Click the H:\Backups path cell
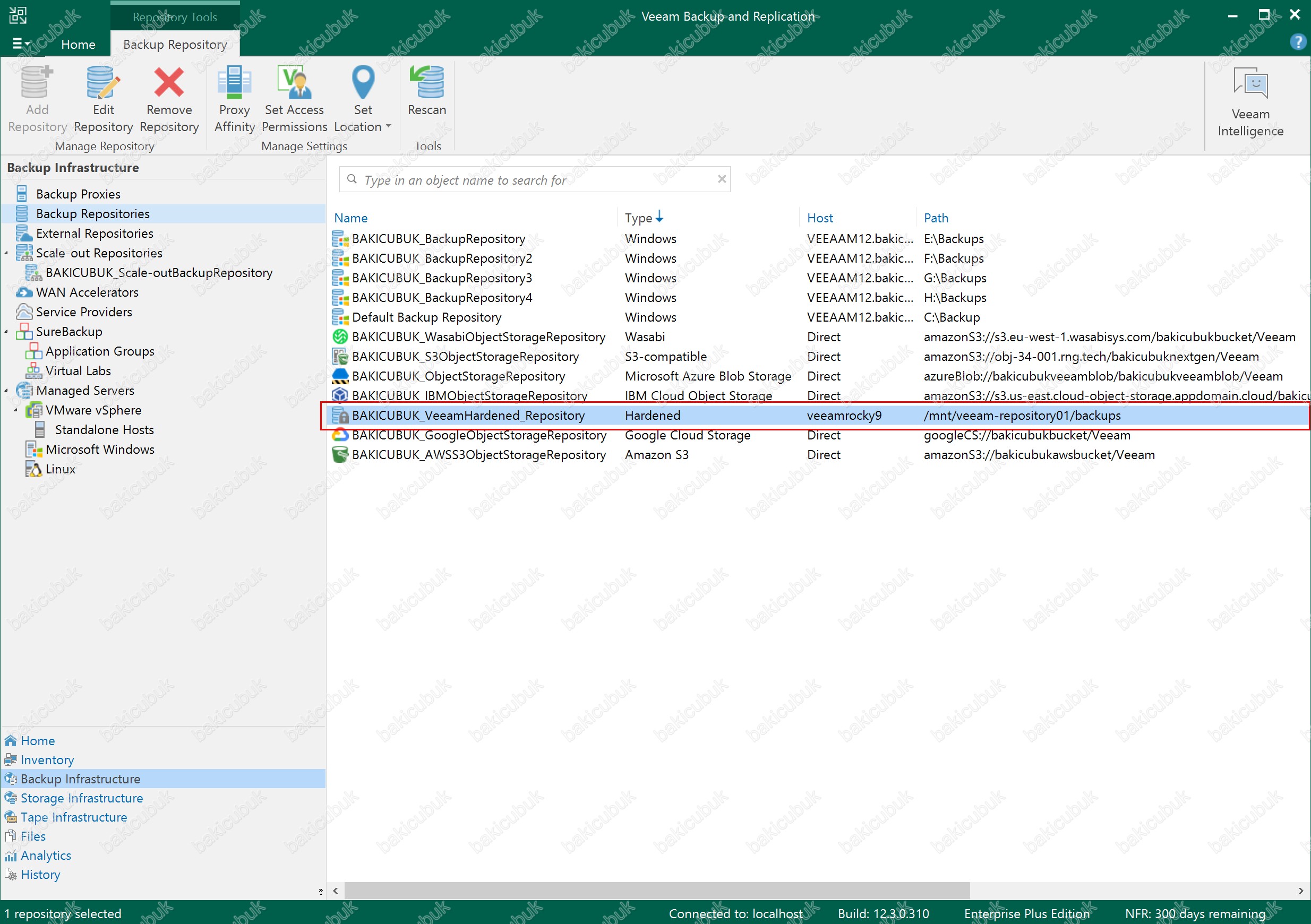Viewport: 1311px width, 924px height. coord(955,298)
